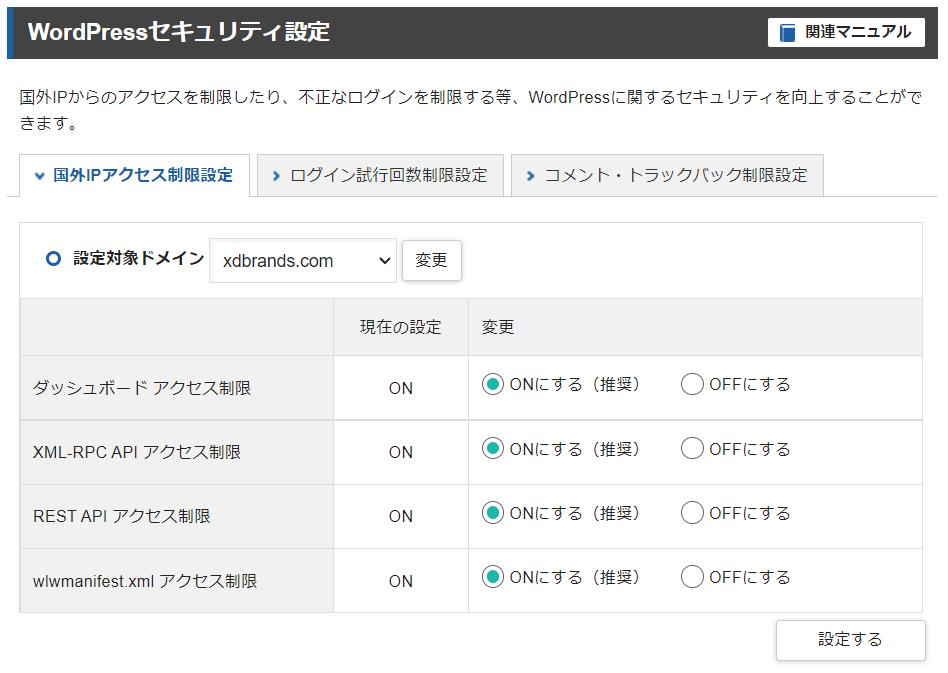
Task: Select OFFにする for REST API アクセス制限
Action: pos(691,514)
